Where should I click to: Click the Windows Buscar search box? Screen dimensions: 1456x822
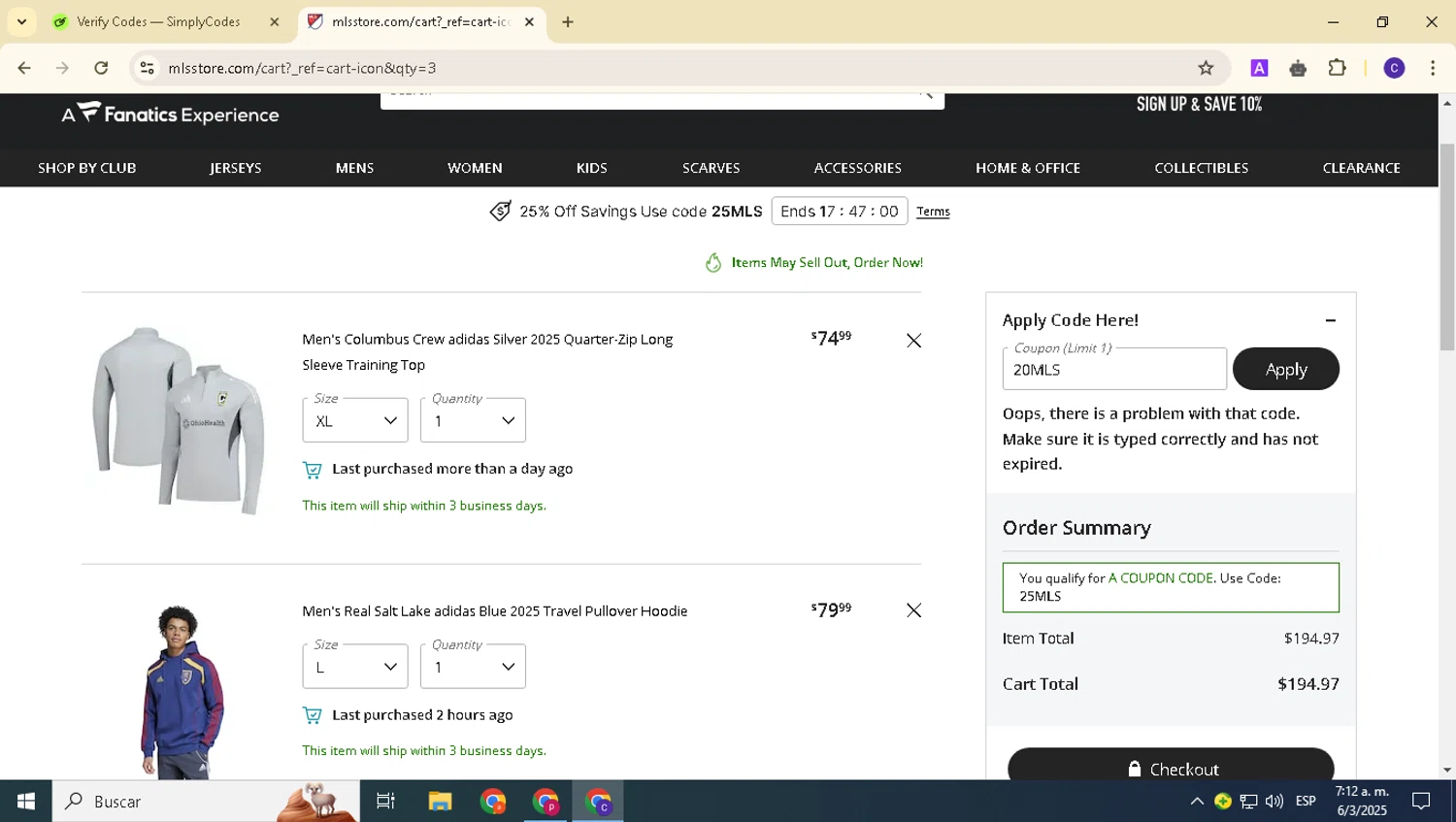(x=206, y=802)
